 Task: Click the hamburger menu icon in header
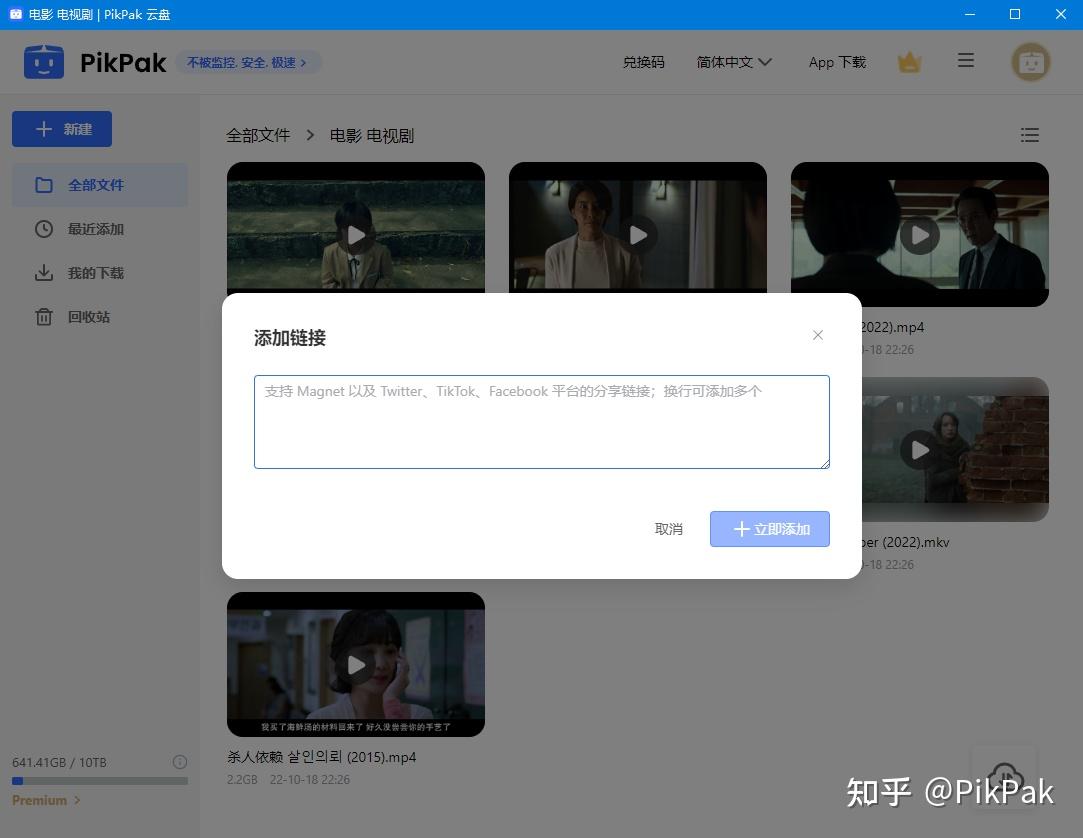(965, 61)
